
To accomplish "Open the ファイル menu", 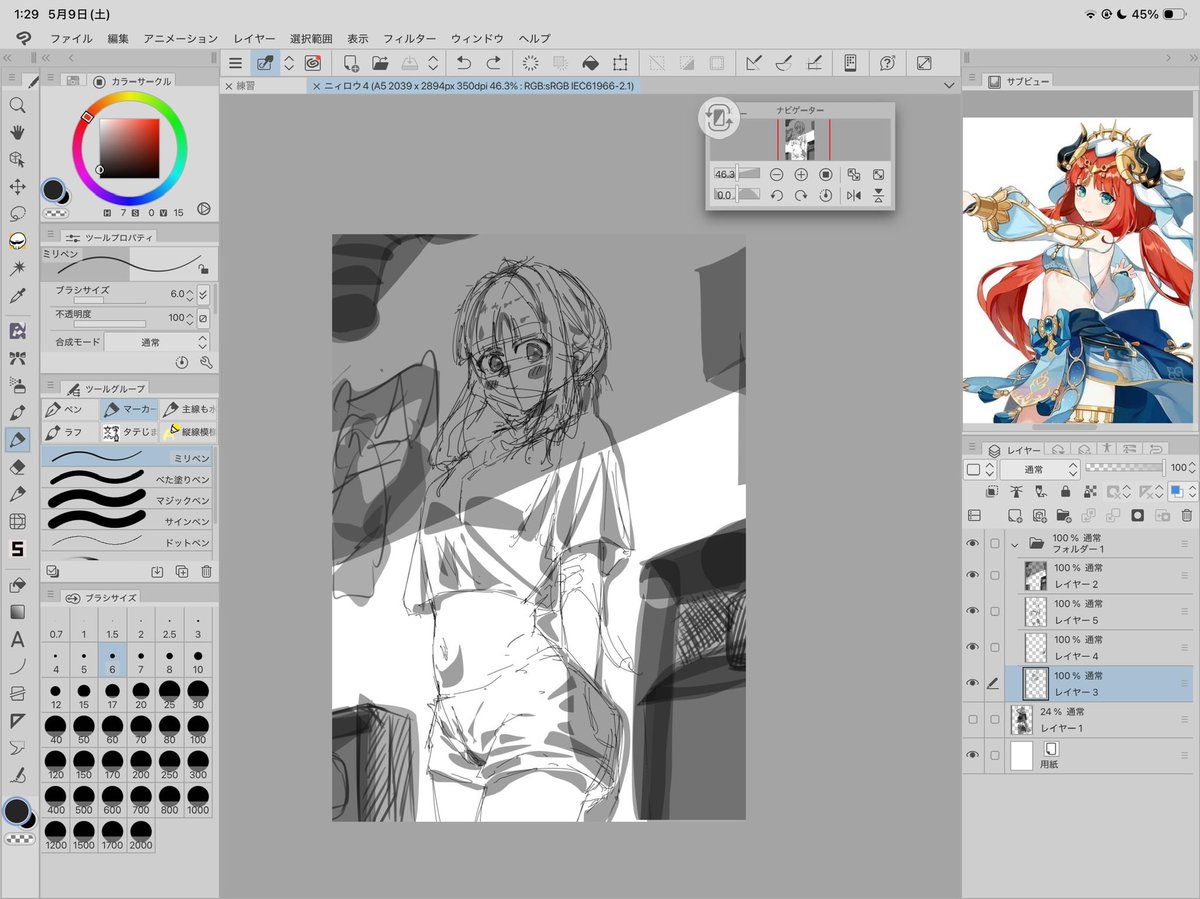I will coord(71,38).
